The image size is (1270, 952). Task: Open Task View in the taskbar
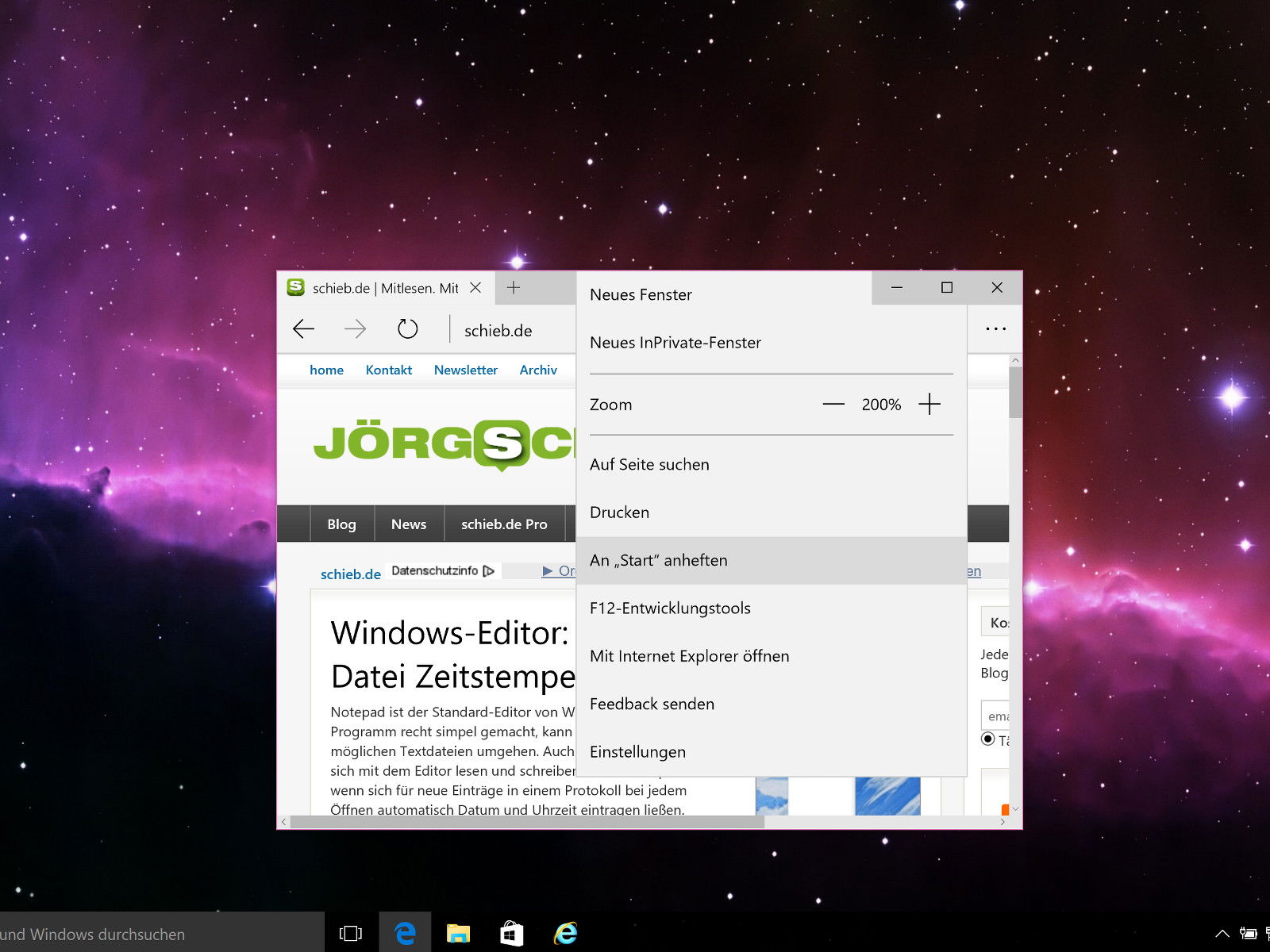pyautogui.click(x=350, y=934)
